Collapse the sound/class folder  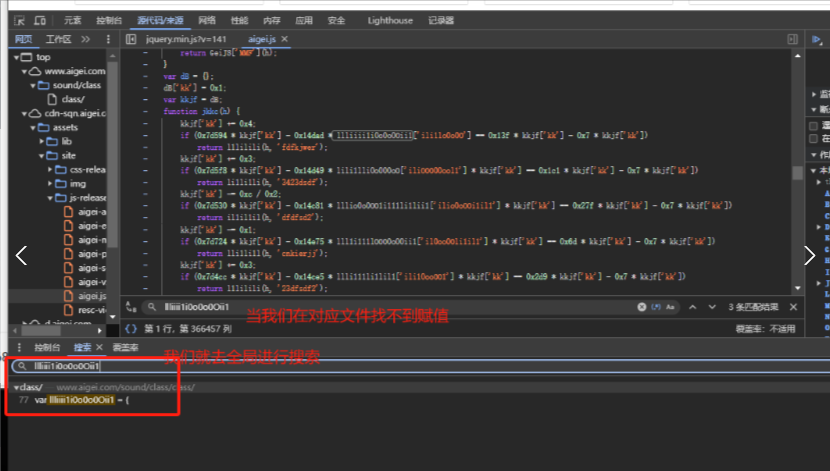[33, 85]
